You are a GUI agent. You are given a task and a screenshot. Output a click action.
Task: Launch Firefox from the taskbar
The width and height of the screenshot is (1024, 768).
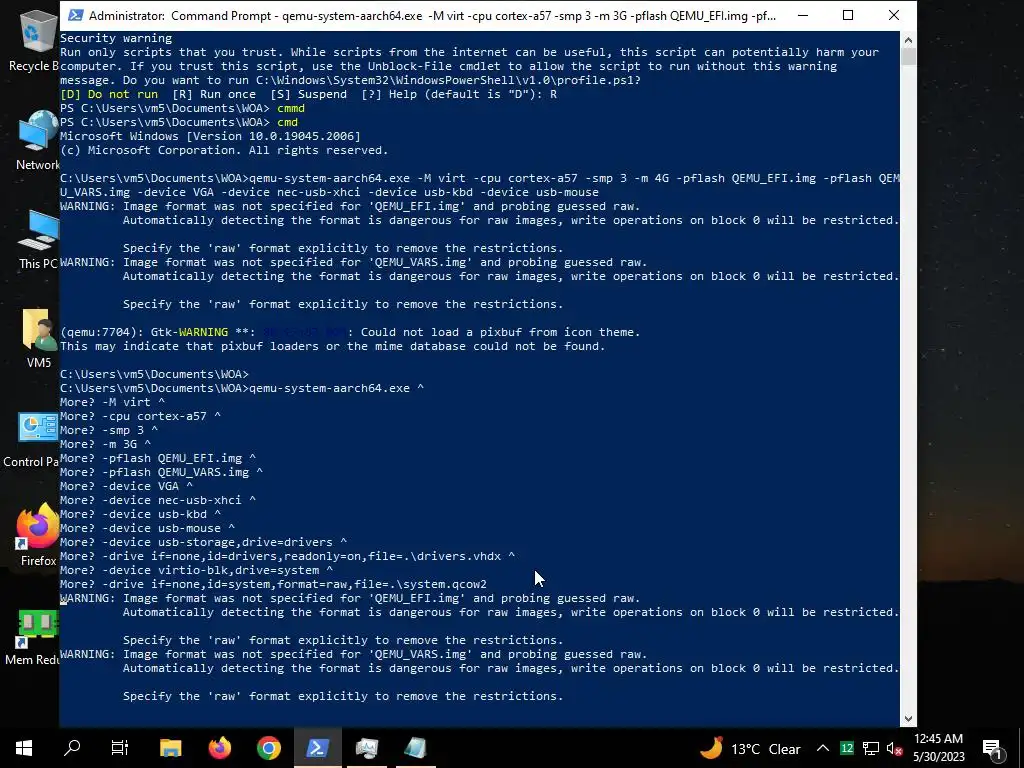[x=219, y=748]
